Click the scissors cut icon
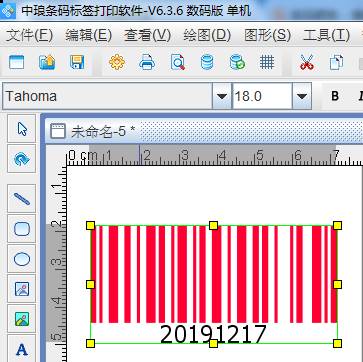 (307, 62)
